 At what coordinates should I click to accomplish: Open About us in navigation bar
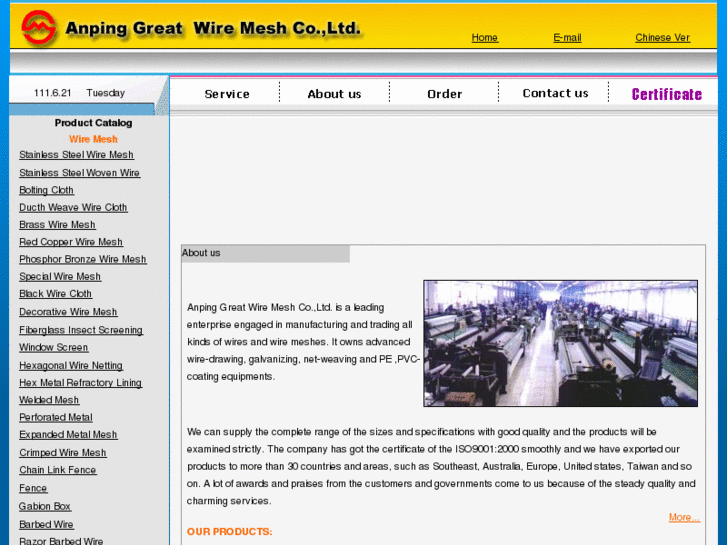334,94
